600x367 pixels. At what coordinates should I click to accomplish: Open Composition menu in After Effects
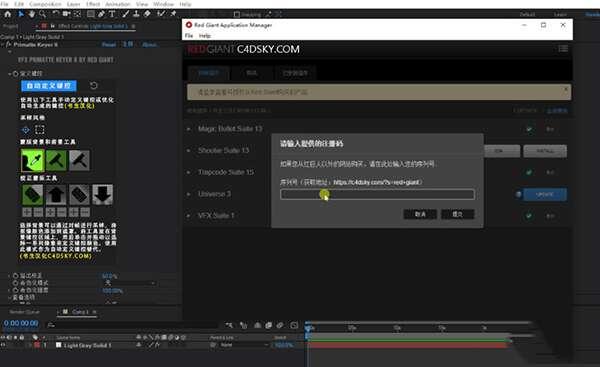click(45, 4)
